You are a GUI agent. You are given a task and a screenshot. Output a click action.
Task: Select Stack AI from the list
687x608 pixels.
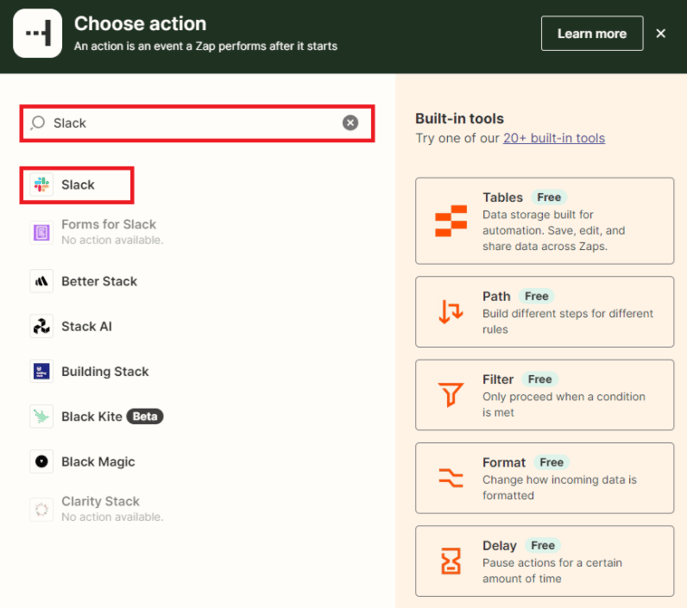[71, 326]
